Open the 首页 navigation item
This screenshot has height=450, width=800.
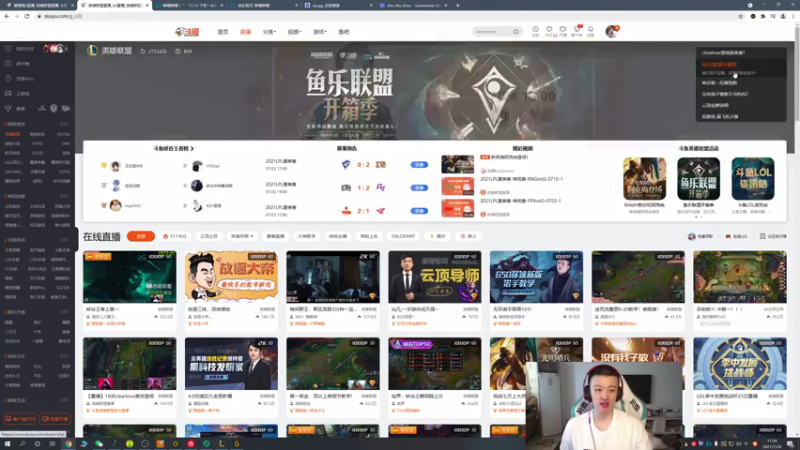tap(223, 32)
